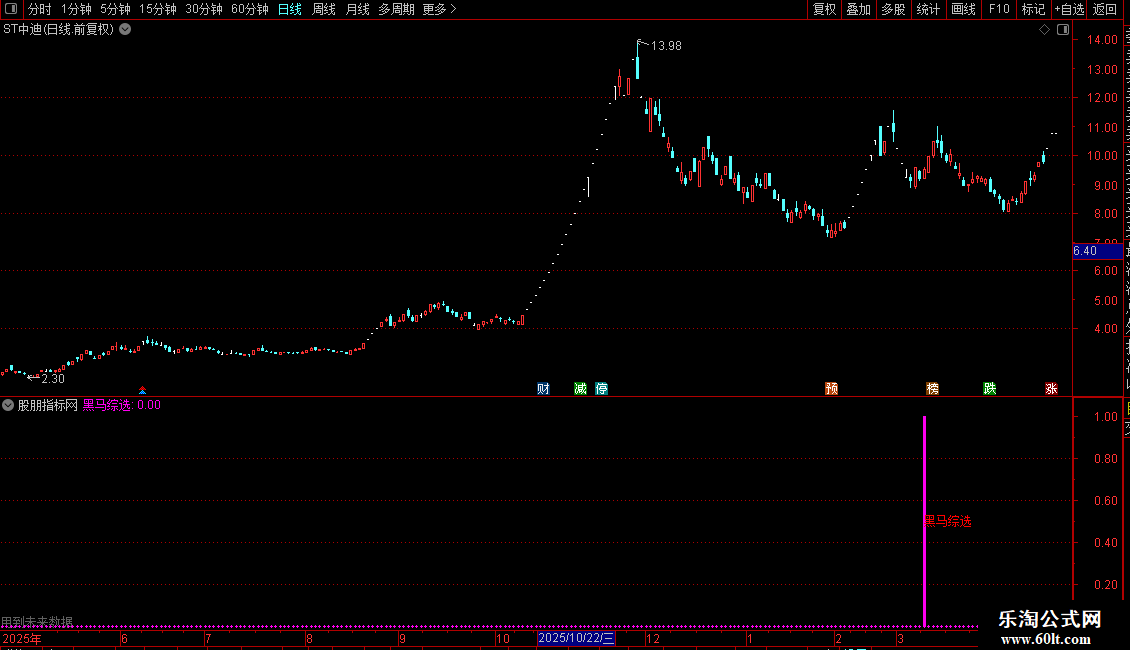
Task: Select the 1分钟 period tab
Action: (76, 9)
